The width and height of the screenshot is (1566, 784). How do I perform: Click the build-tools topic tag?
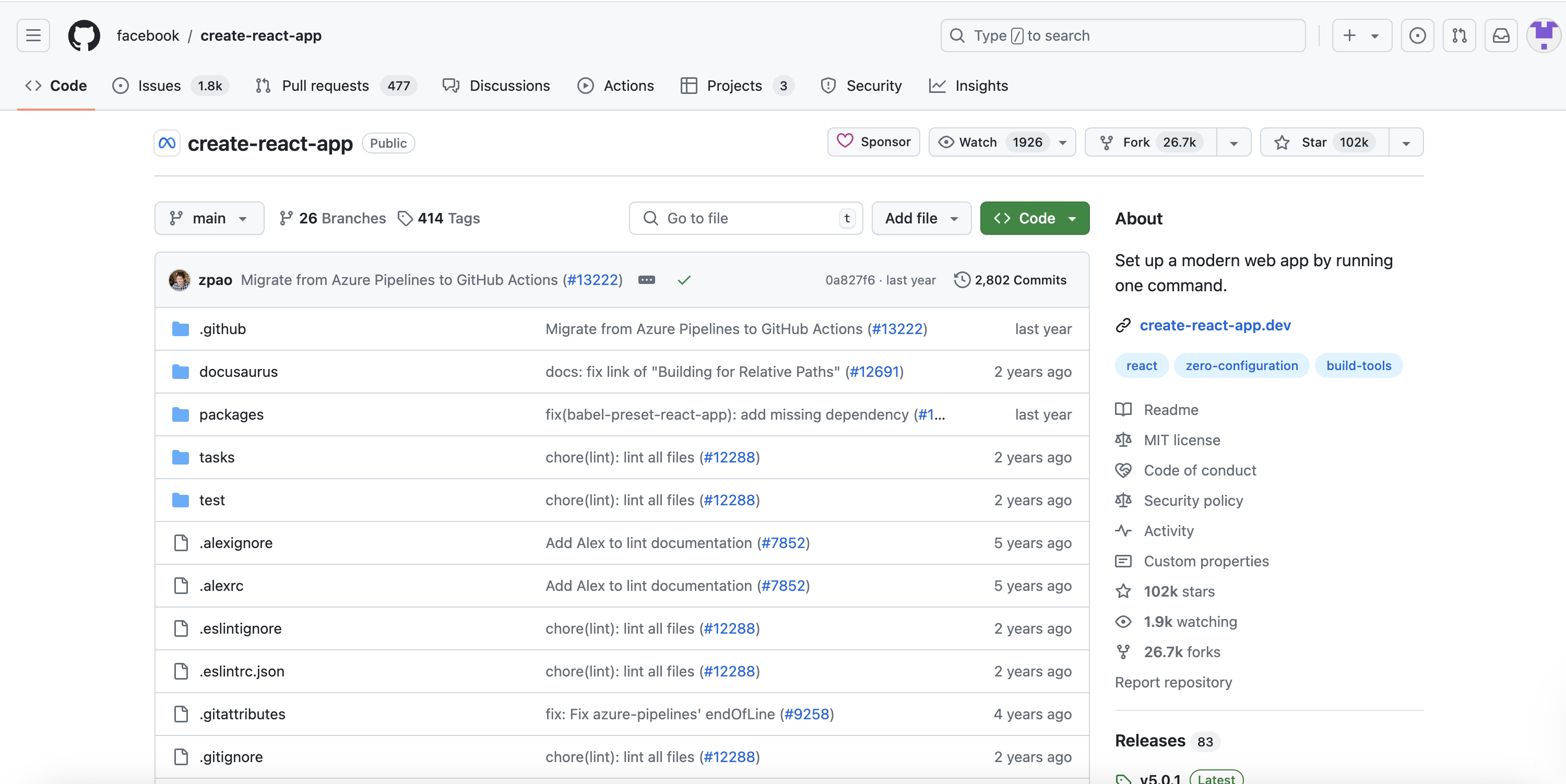pos(1359,366)
